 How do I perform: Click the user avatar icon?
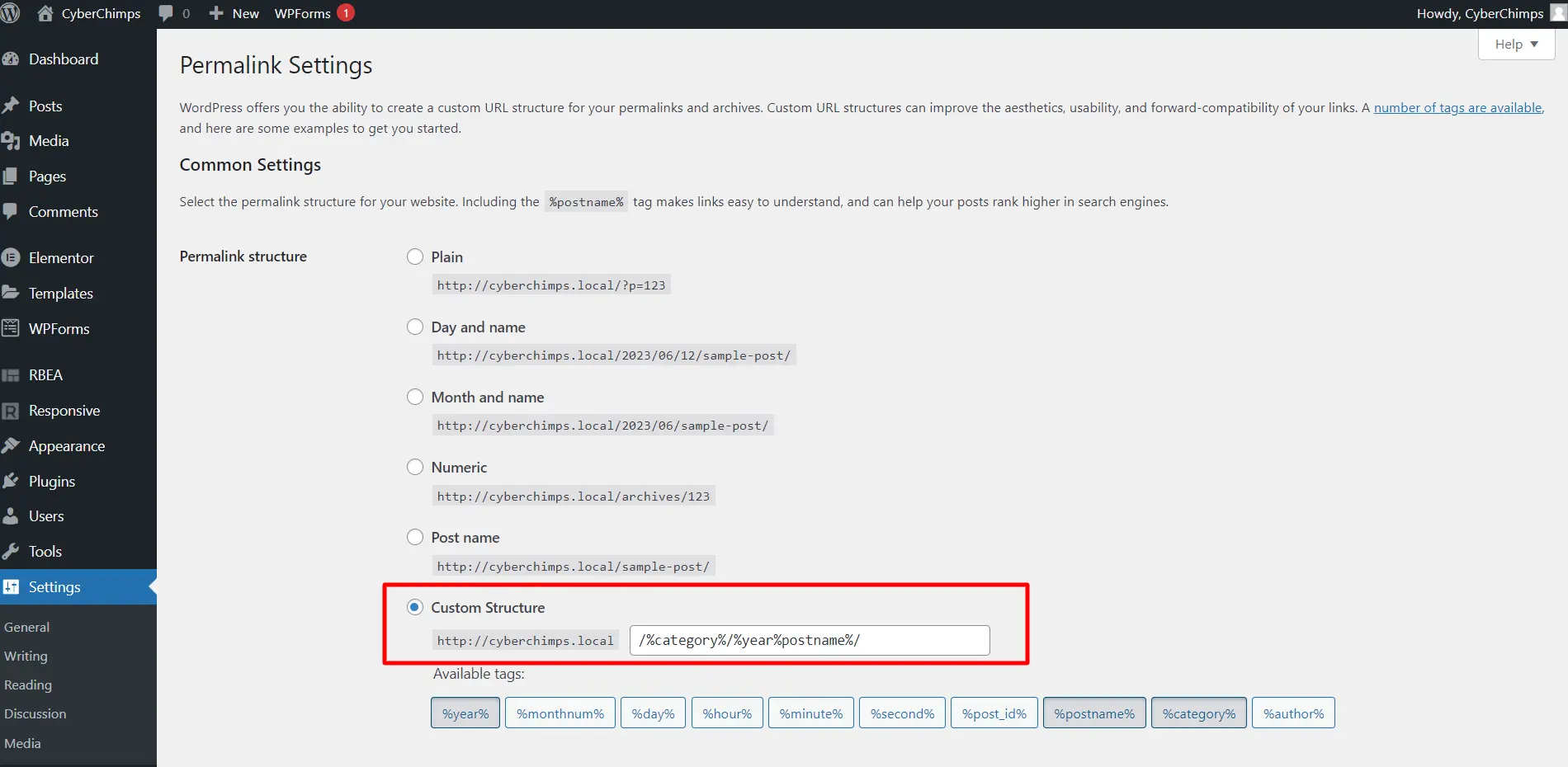click(x=1558, y=12)
